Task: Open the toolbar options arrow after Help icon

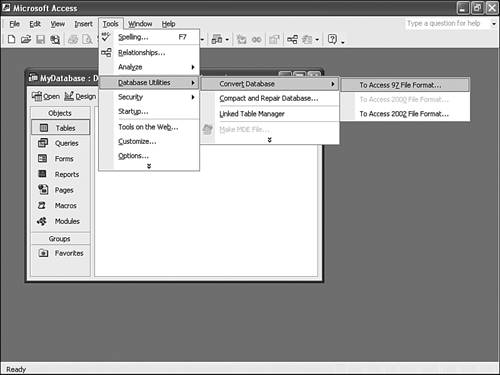Action: click(x=342, y=42)
